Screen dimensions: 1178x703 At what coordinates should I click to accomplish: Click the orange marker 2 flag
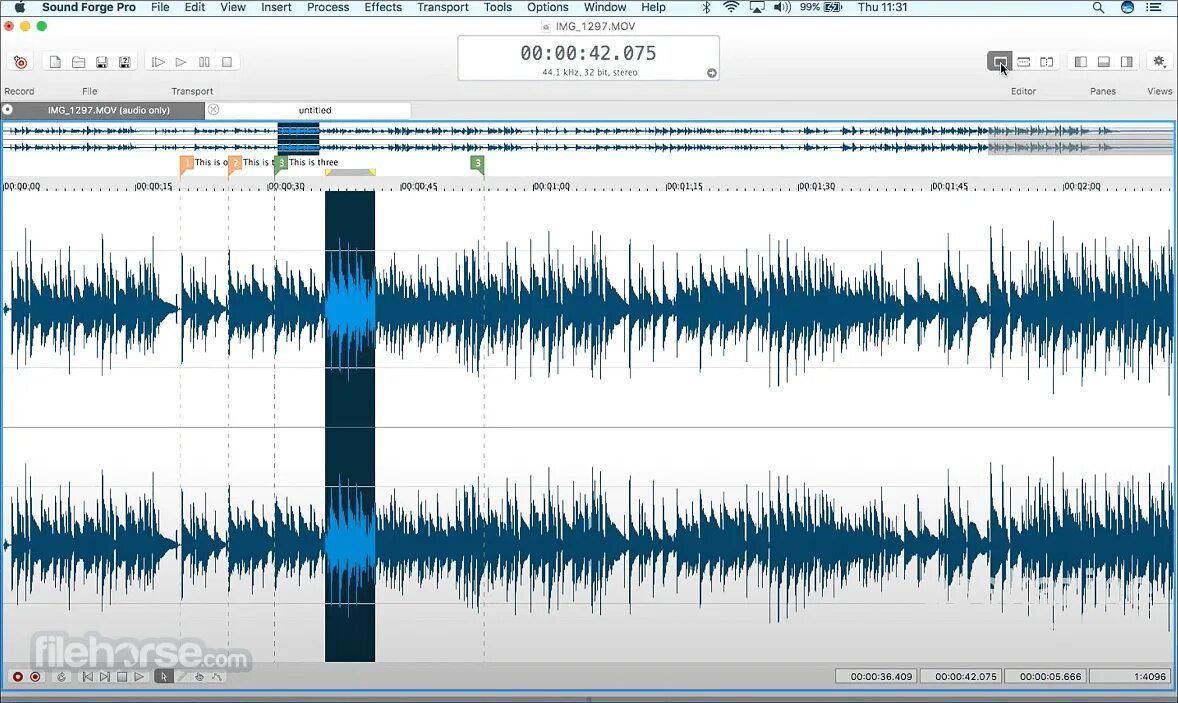coord(234,163)
